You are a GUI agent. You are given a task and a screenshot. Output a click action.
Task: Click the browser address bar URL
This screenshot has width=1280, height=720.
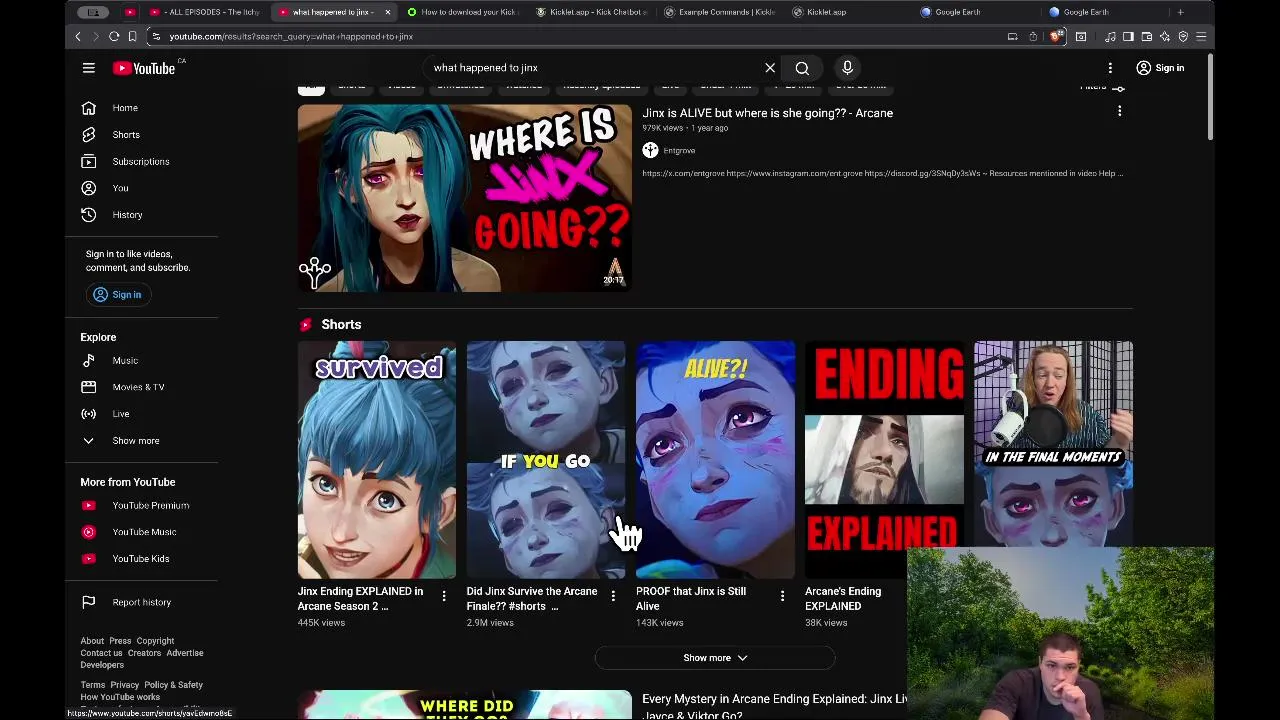tap(290, 36)
